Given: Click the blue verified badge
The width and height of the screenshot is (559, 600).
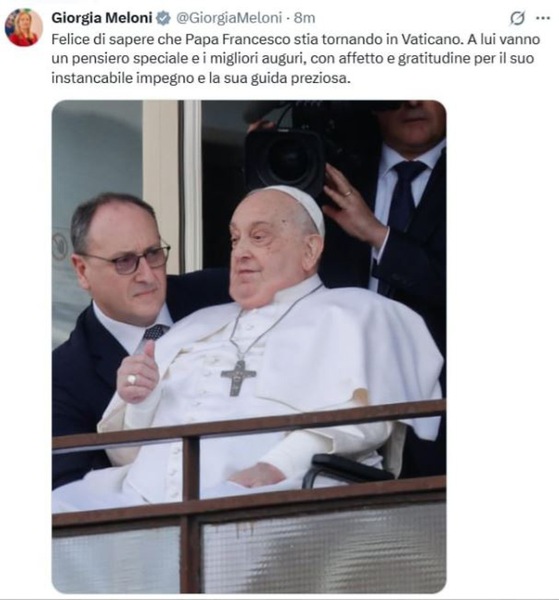Looking at the screenshot, I should [x=163, y=18].
